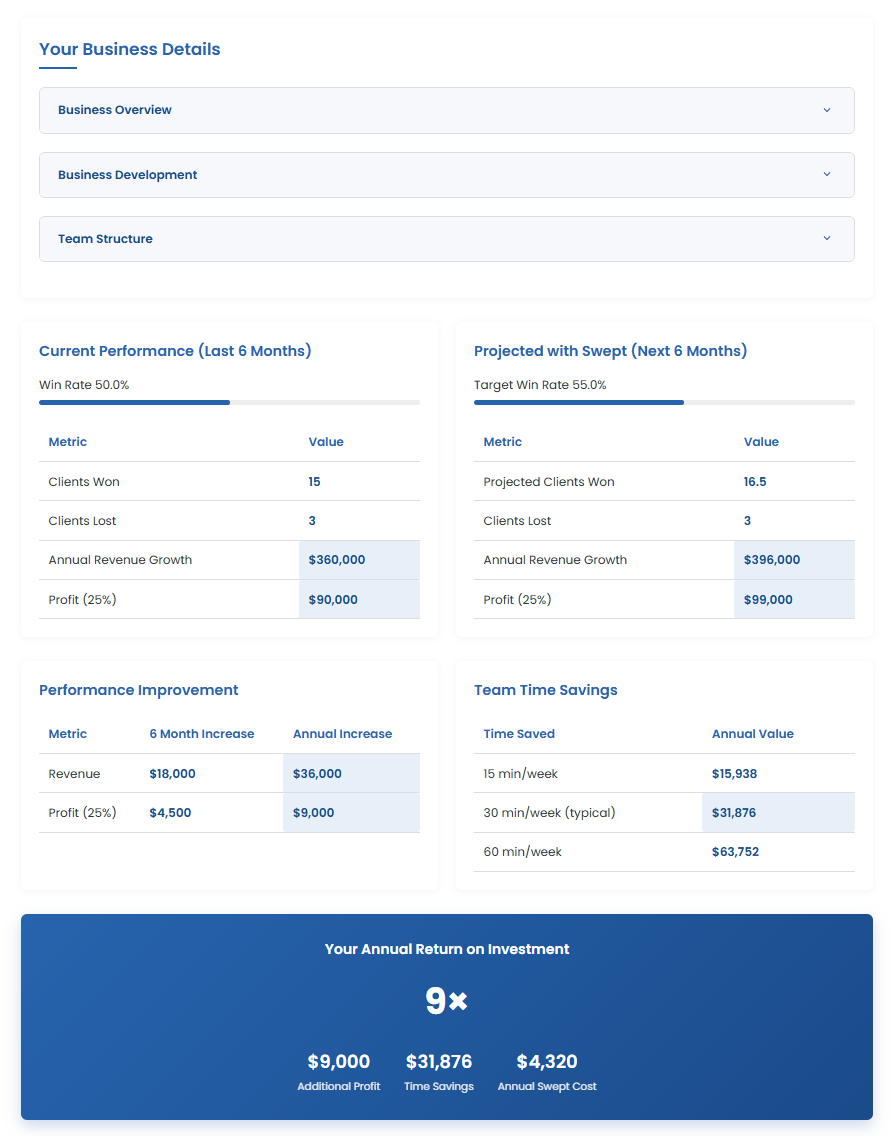Click the Your Business Details heading
This screenshot has height=1136, width=892.
[x=129, y=49]
